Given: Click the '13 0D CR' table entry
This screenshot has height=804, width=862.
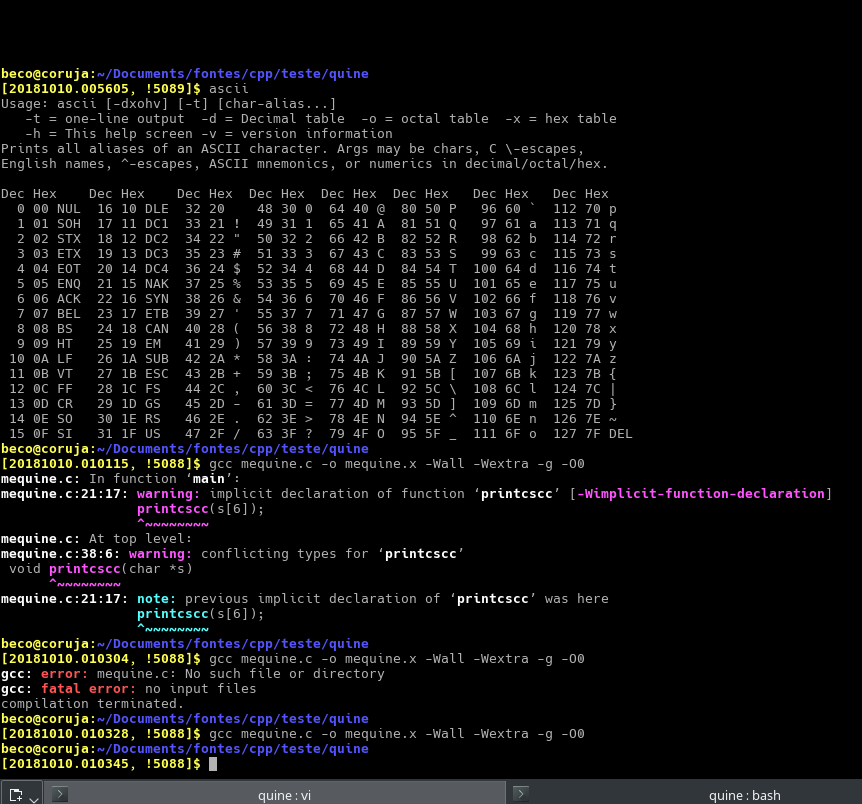Looking at the screenshot, I should [x=41, y=404].
